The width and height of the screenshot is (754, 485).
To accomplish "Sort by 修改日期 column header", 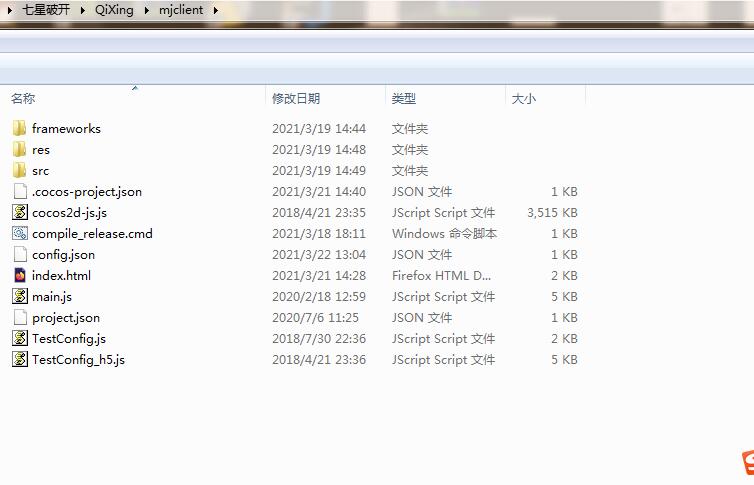I will coord(296,99).
